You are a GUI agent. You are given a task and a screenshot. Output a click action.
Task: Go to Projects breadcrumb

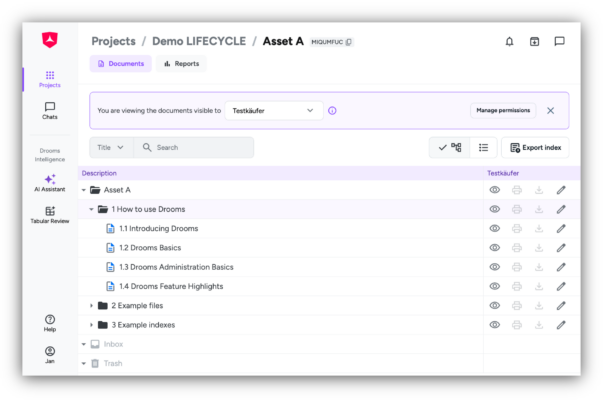(x=113, y=41)
